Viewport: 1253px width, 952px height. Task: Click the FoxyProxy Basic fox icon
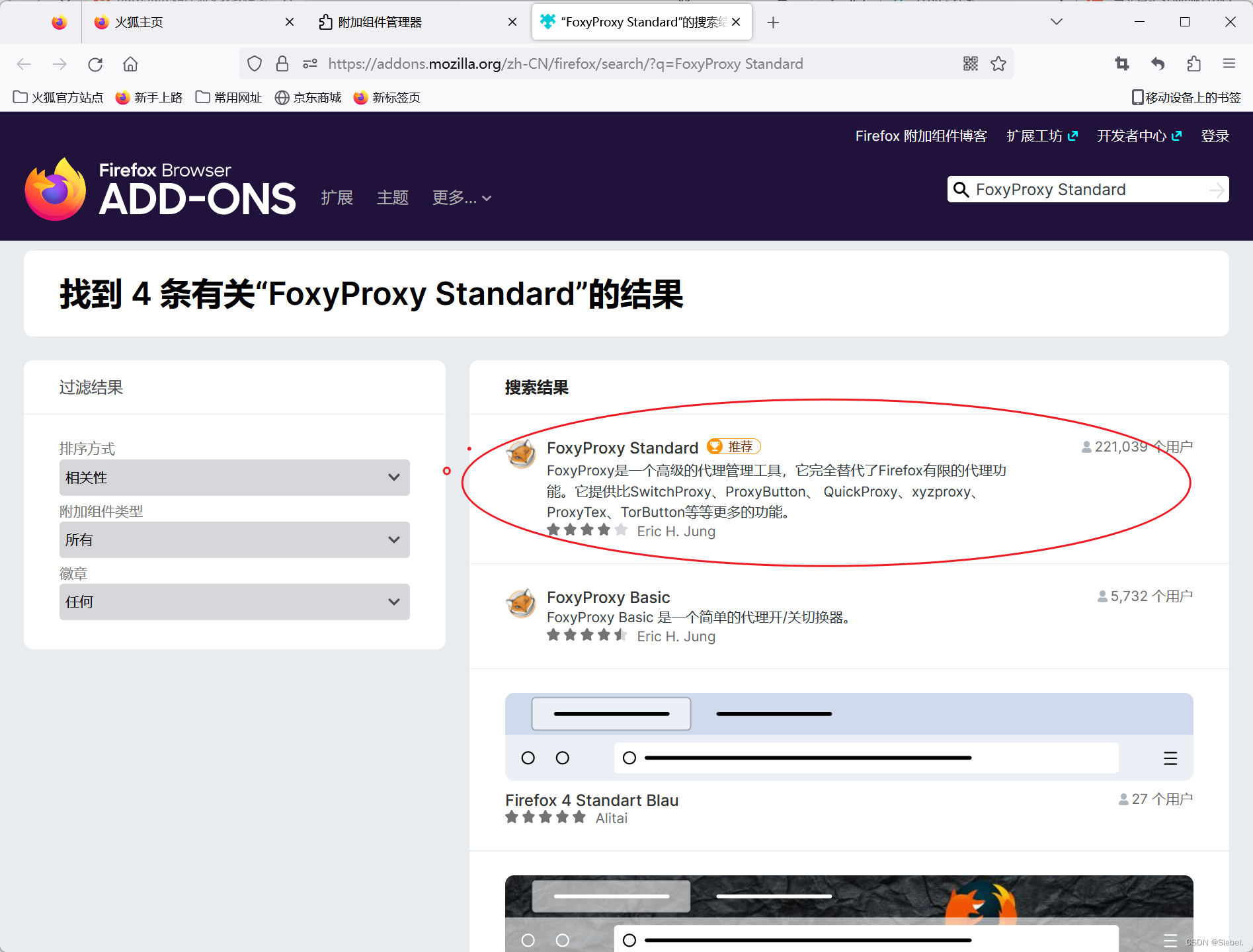pyautogui.click(x=521, y=603)
